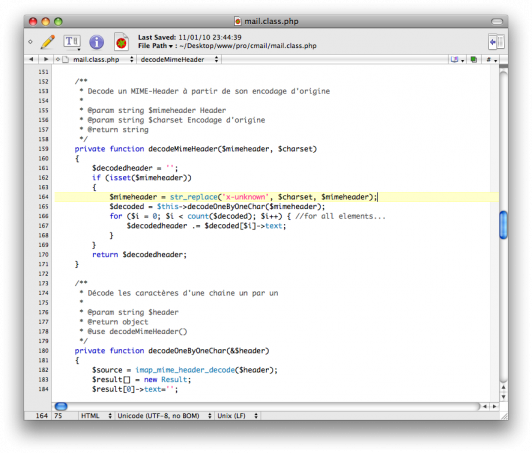This screenshot has width=532, height=453.
Task: Click gutter line number 170
Action: (x=43, y=254)
